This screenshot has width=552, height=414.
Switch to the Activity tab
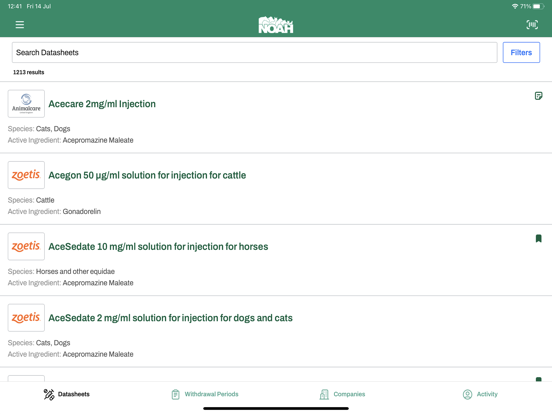[x=480, y=394]
